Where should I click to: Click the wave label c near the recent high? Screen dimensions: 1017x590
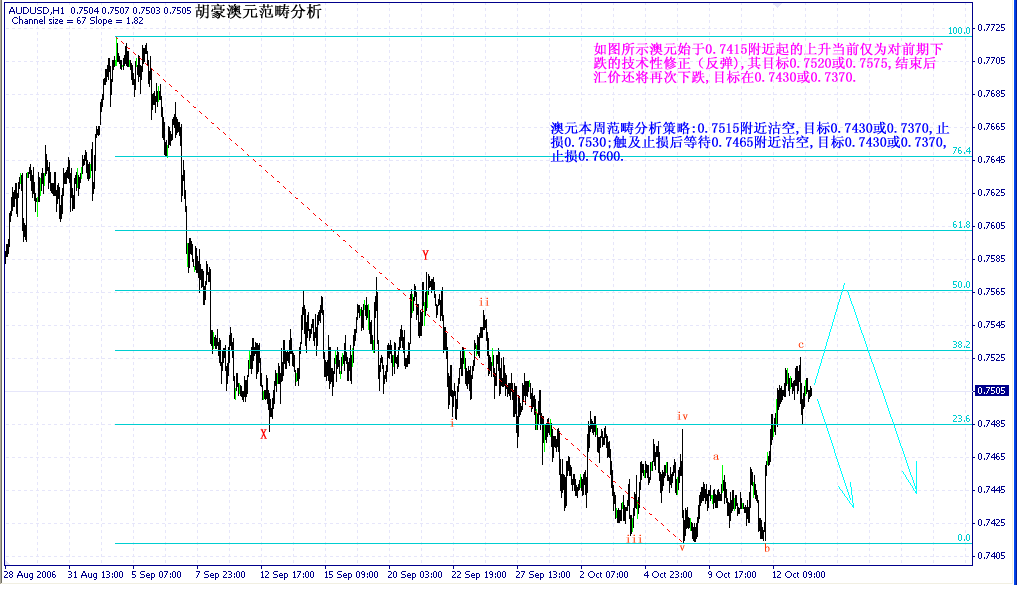[801, 344]
